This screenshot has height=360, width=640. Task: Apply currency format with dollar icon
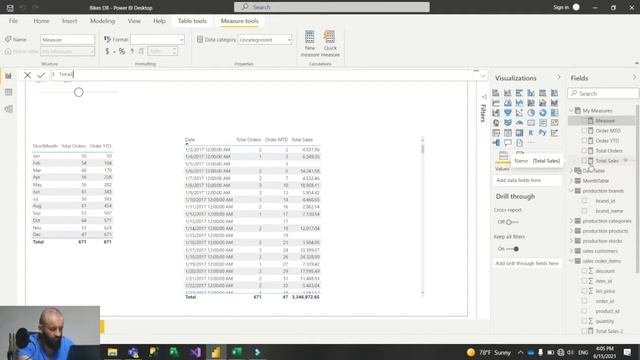(107, 51)
